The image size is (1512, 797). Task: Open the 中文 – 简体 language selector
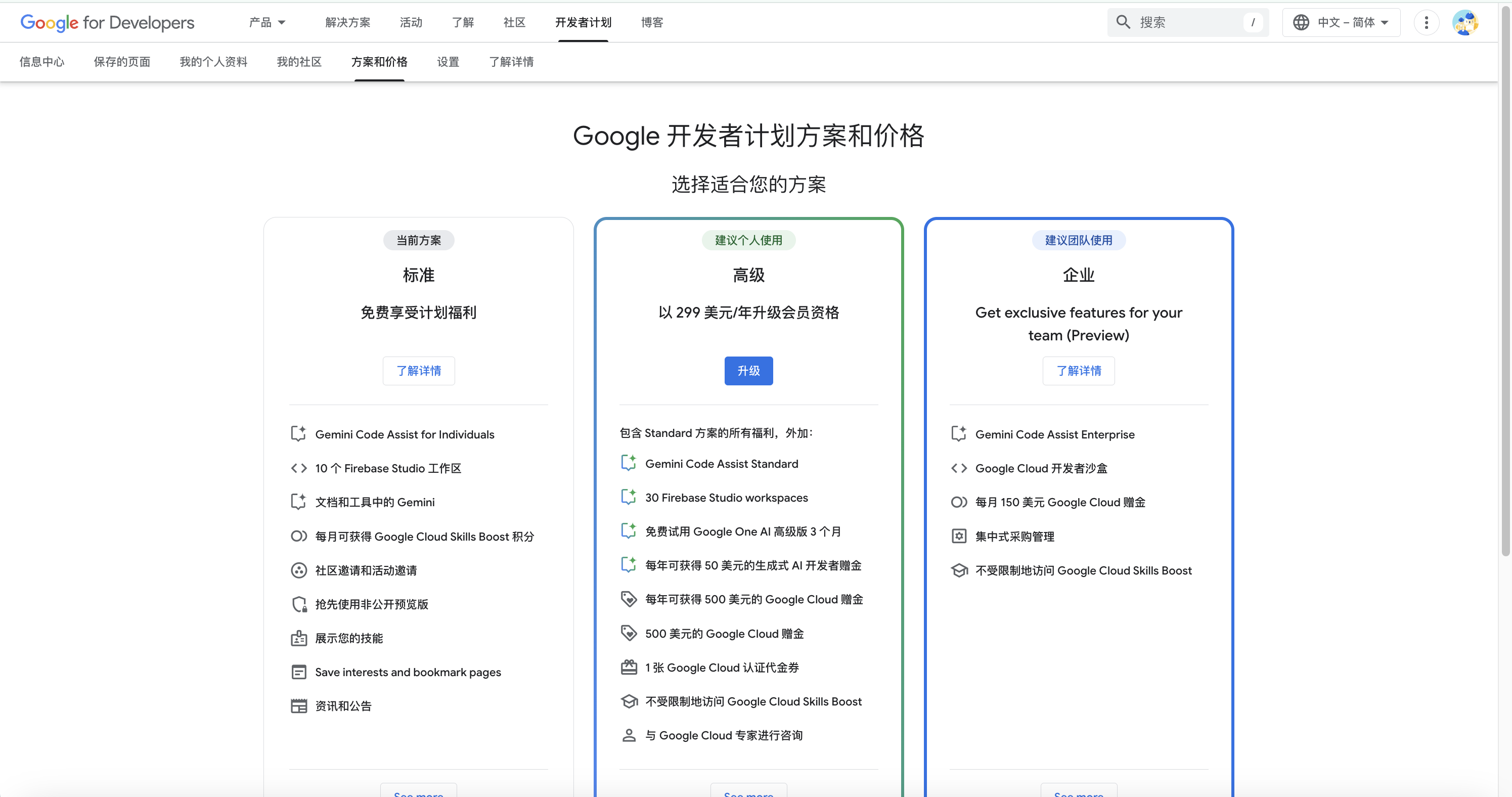(x=1341, y=22)
